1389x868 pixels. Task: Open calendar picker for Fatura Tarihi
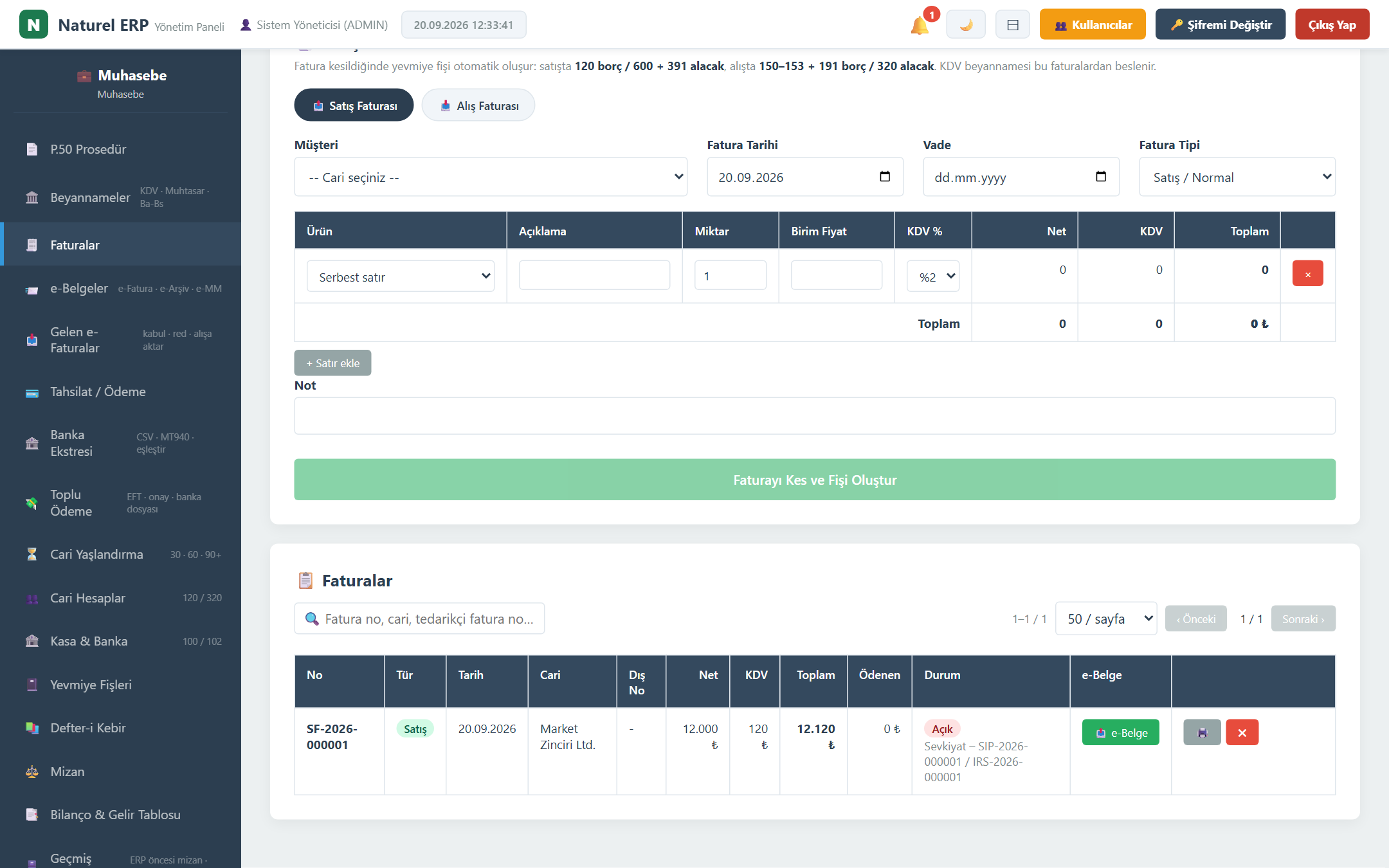(x=885, y=176)
